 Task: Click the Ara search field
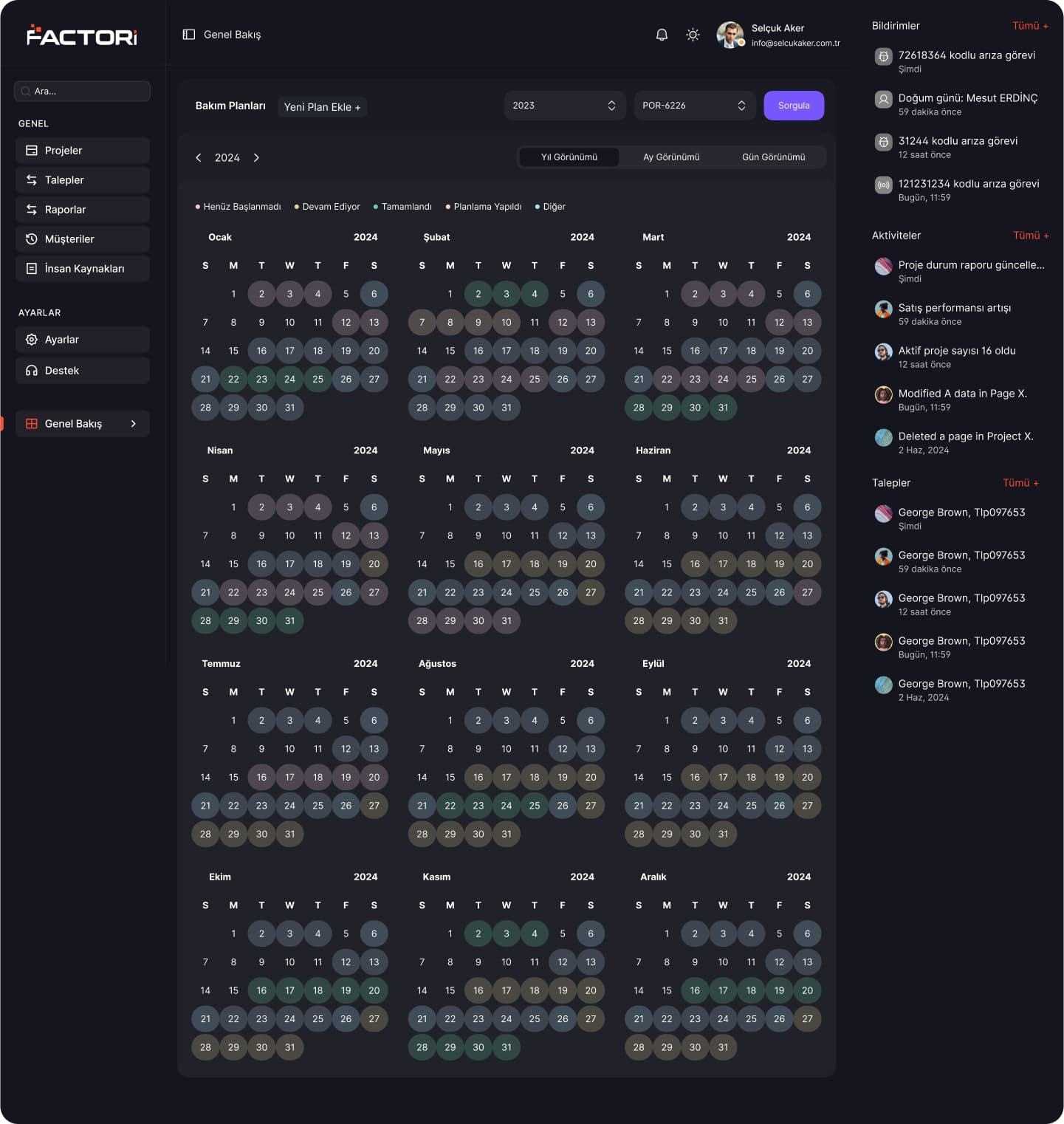tap(82, 92)
